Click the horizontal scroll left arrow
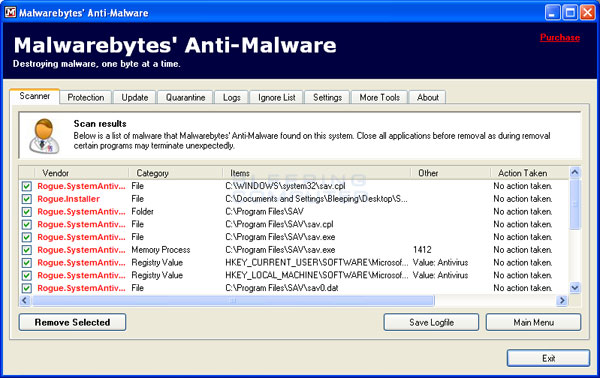 click(25, 300)
